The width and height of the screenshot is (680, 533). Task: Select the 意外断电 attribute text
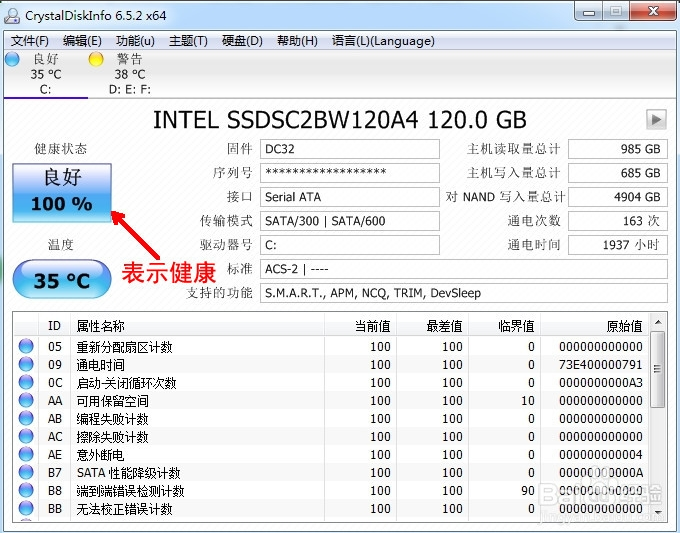coord(100,455)
